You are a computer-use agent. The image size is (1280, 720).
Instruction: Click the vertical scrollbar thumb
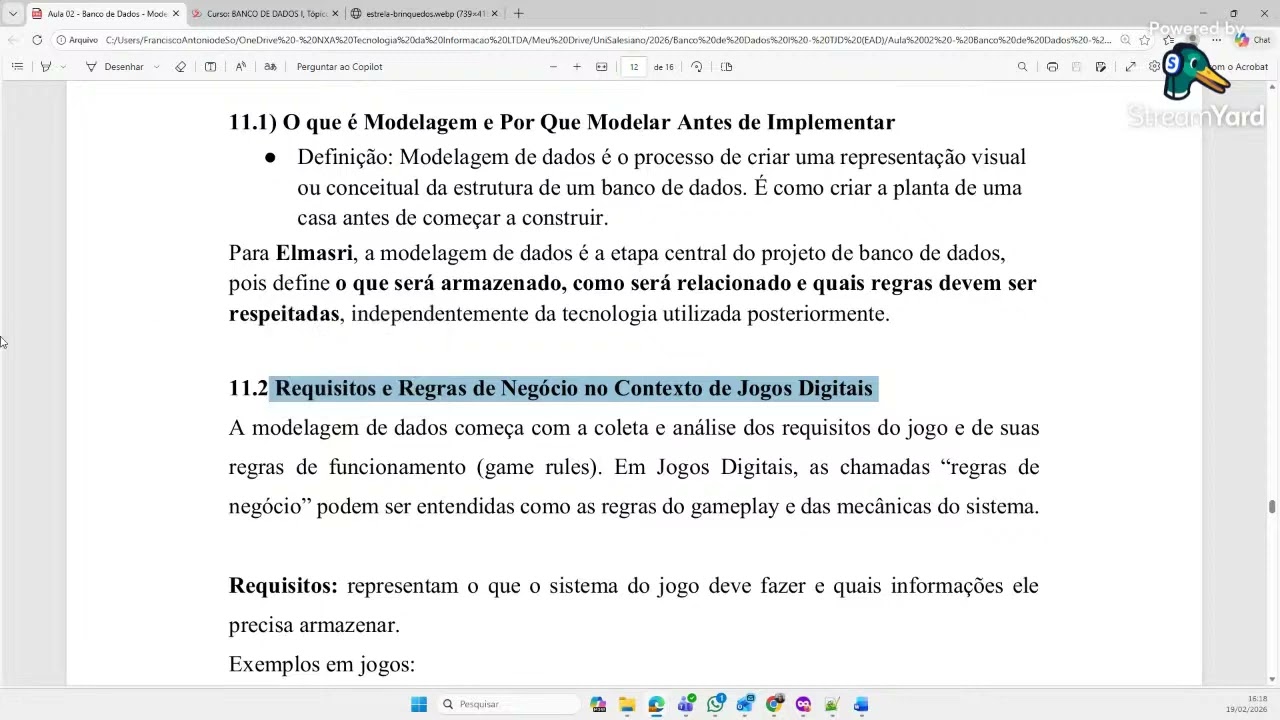click(1272, 507)
